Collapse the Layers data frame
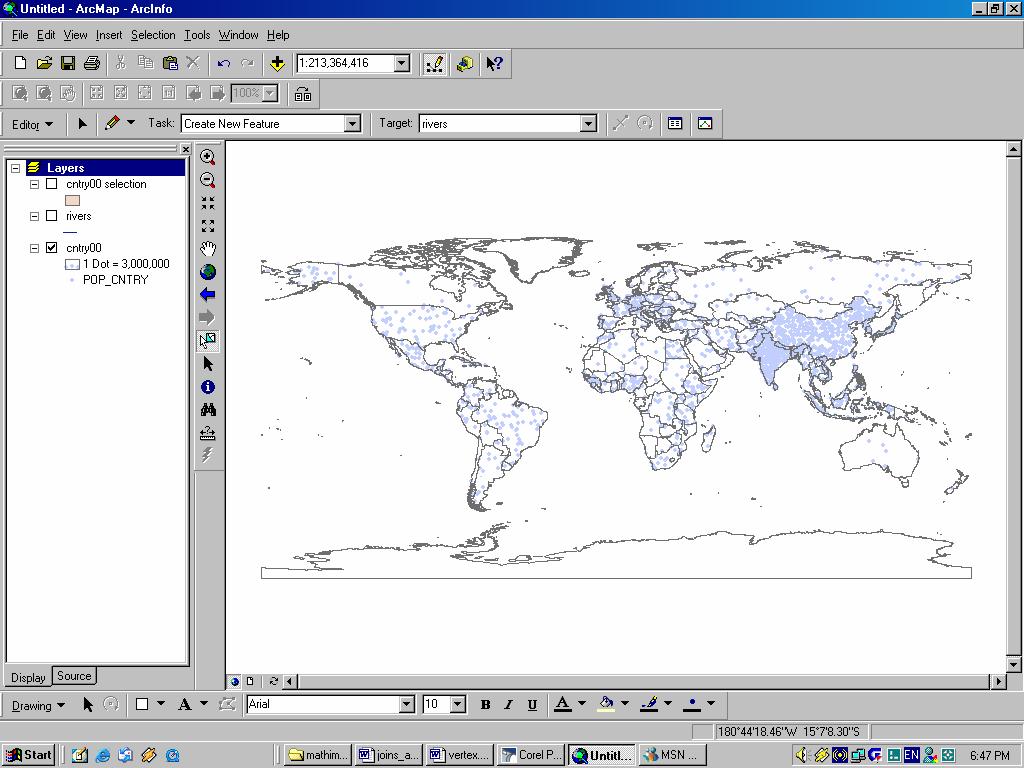This screenshot has width=1024, height=768. (16, 168)
